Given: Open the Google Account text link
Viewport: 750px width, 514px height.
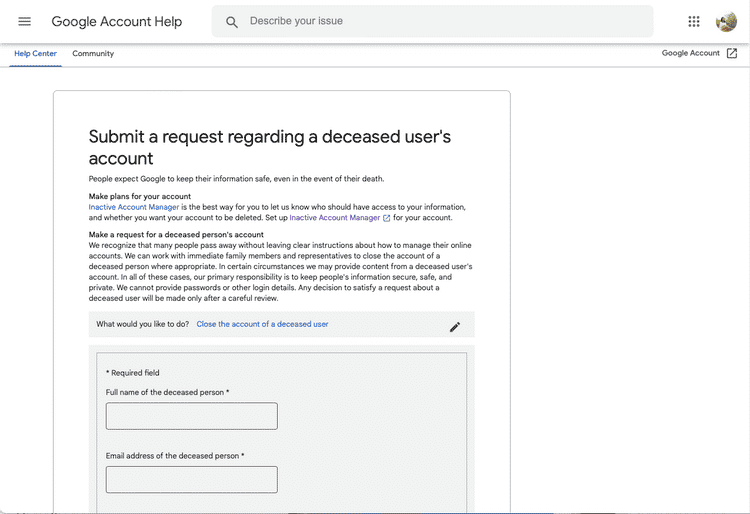Looking at the screenshot, I should [x=690, y=53].
